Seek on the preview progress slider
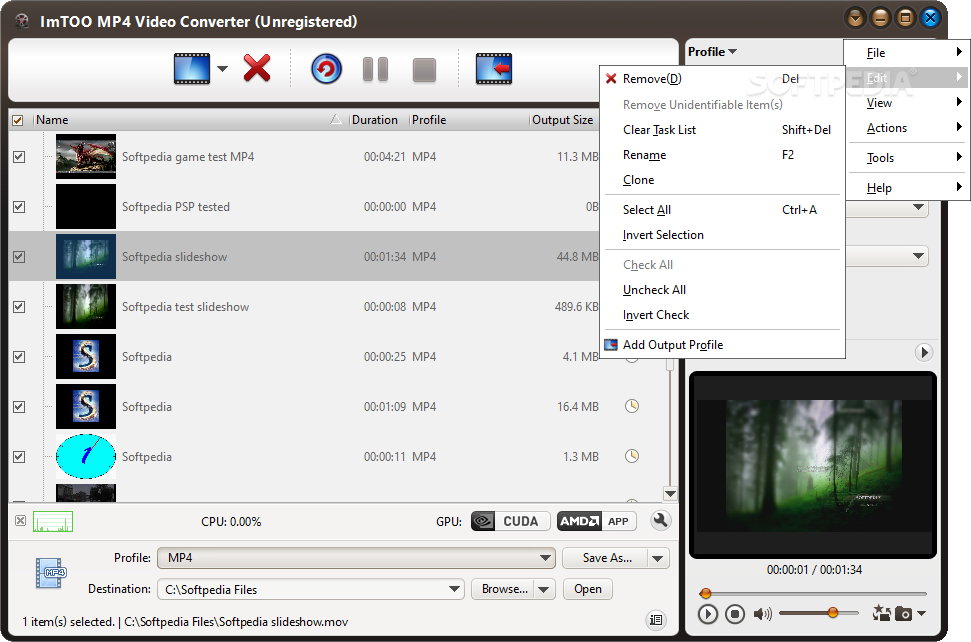971x642 pixels. click(812, 593)
